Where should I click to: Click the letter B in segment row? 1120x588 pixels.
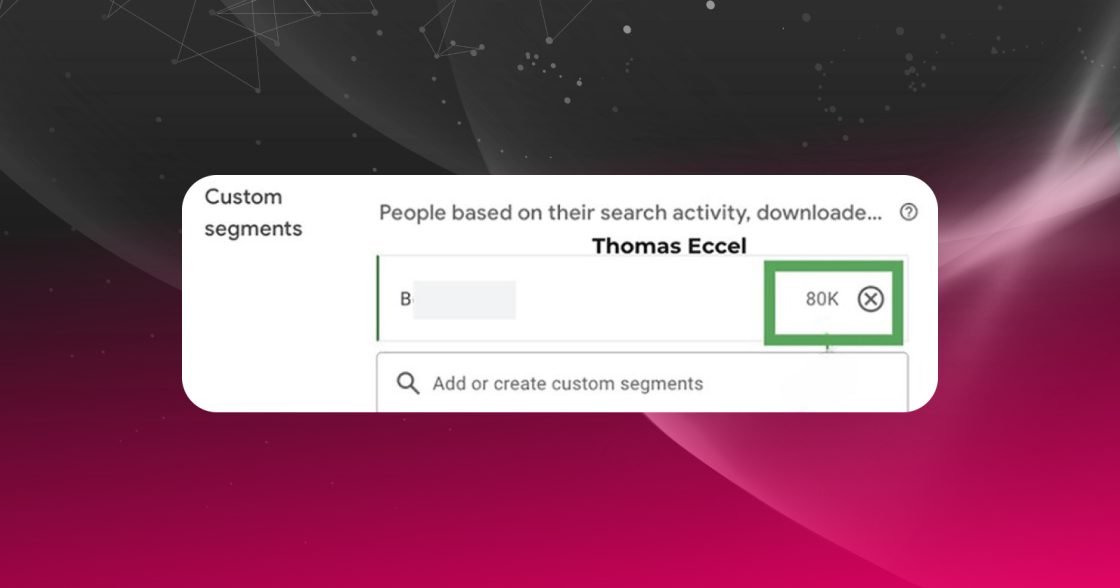(x=405, y=299)
